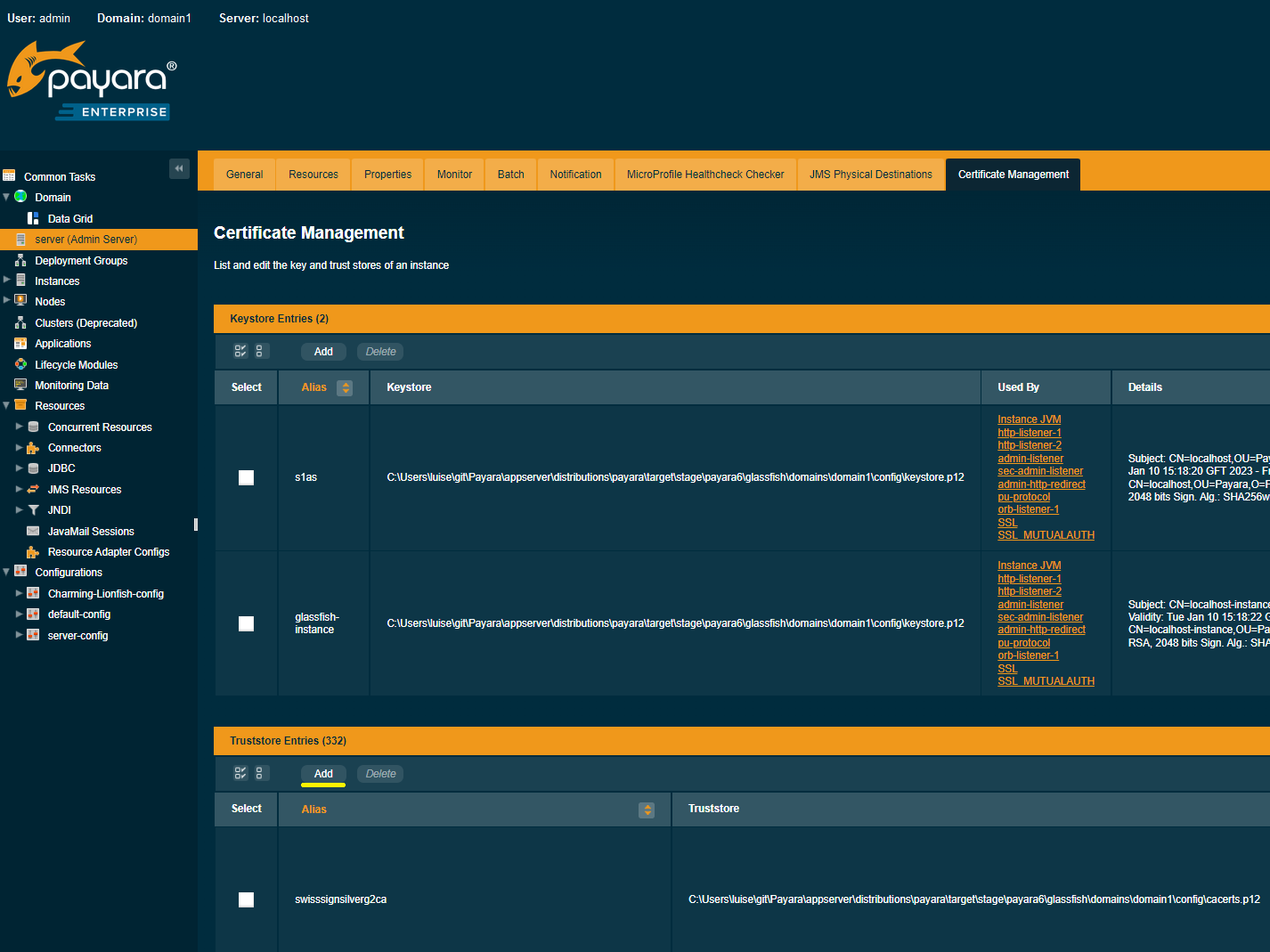The image size is (1270, 952).
Task: Click the Monitoring Data monitor icon
Action: pyautogui.click(x=21, y=385)
